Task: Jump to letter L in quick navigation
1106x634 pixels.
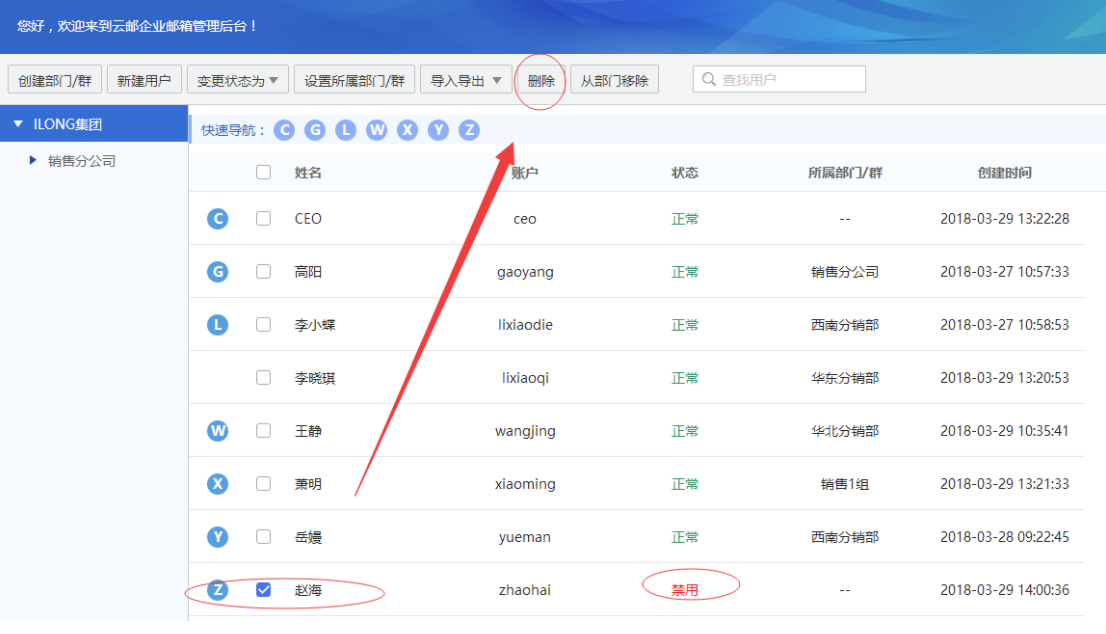Action: pos(346,130)
